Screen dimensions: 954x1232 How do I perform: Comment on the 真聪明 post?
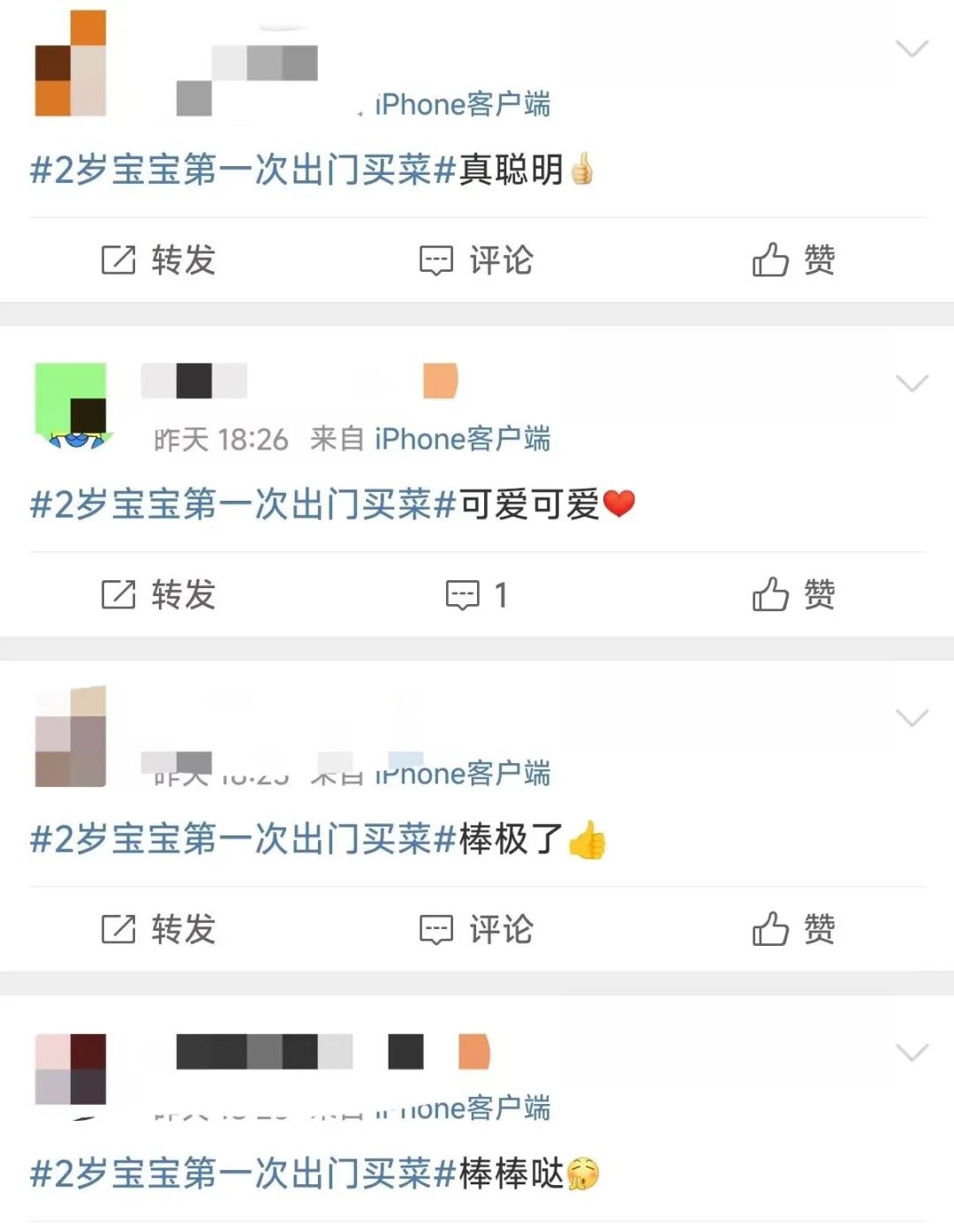click(475, 260)
